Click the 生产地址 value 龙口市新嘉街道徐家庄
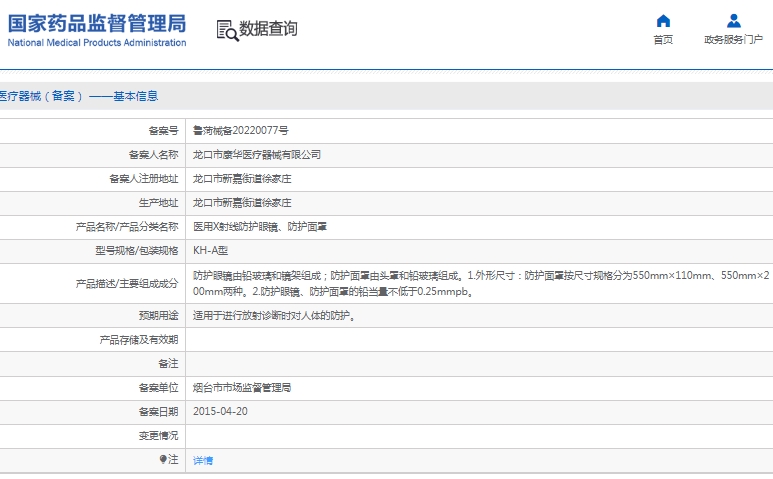 pos(242,203)
